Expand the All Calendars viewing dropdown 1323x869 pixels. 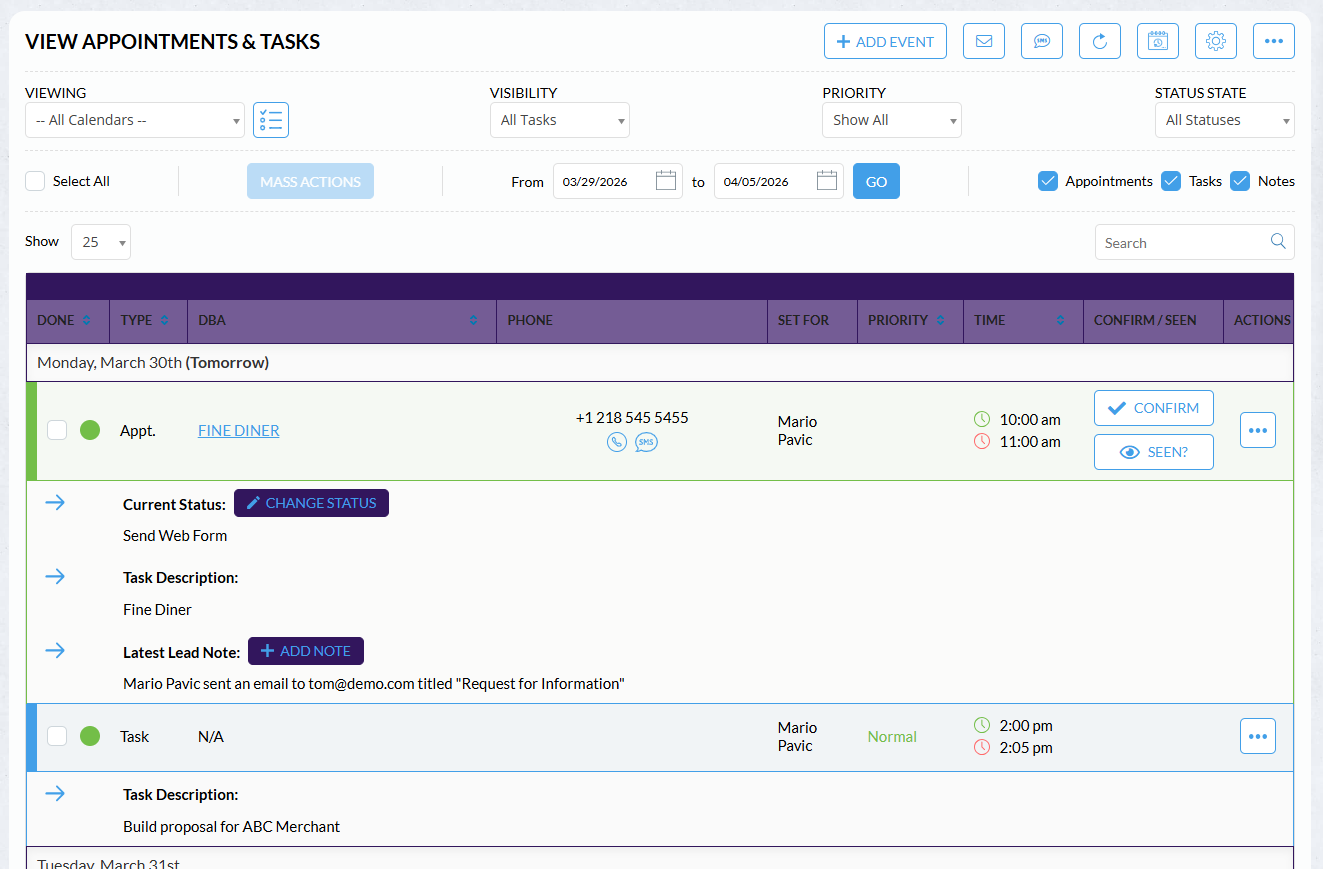[134, 120]
